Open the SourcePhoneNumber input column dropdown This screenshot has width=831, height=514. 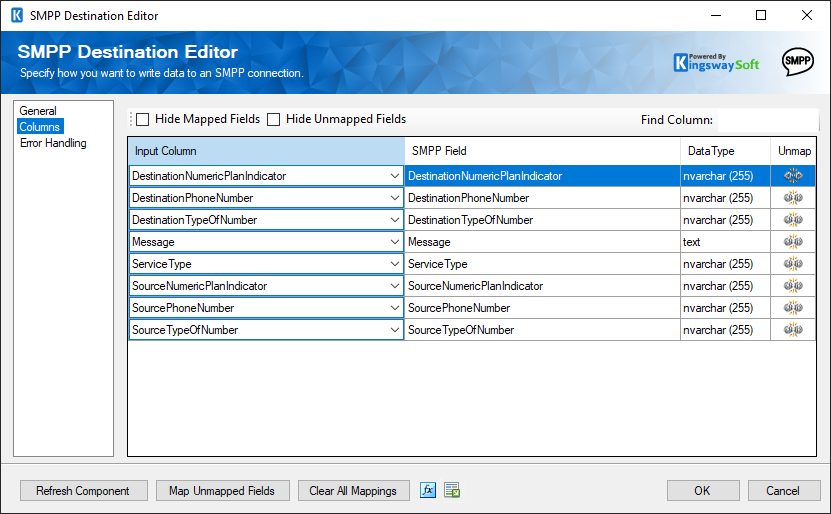click(x=395, y=307)
